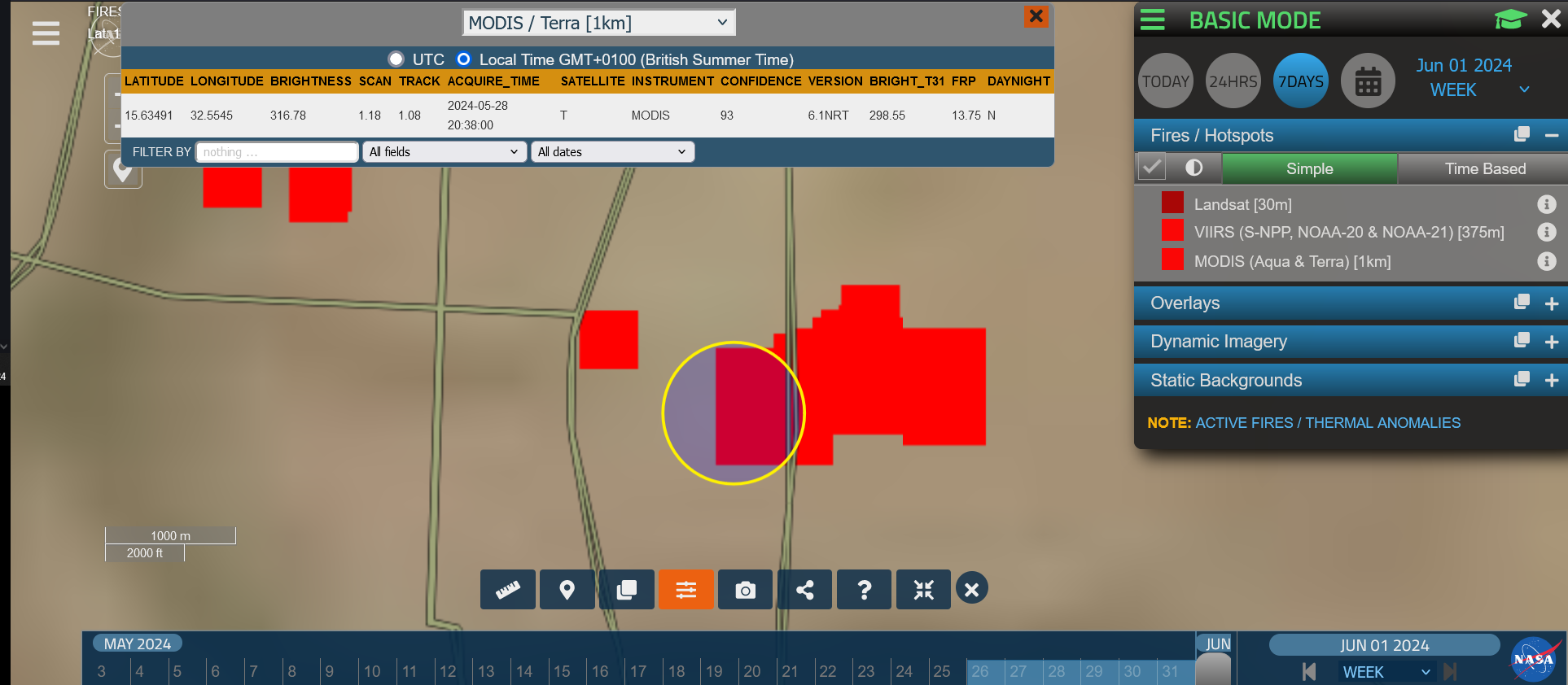
Task: Click the MODIS red color swatch
Action: 1172,260
